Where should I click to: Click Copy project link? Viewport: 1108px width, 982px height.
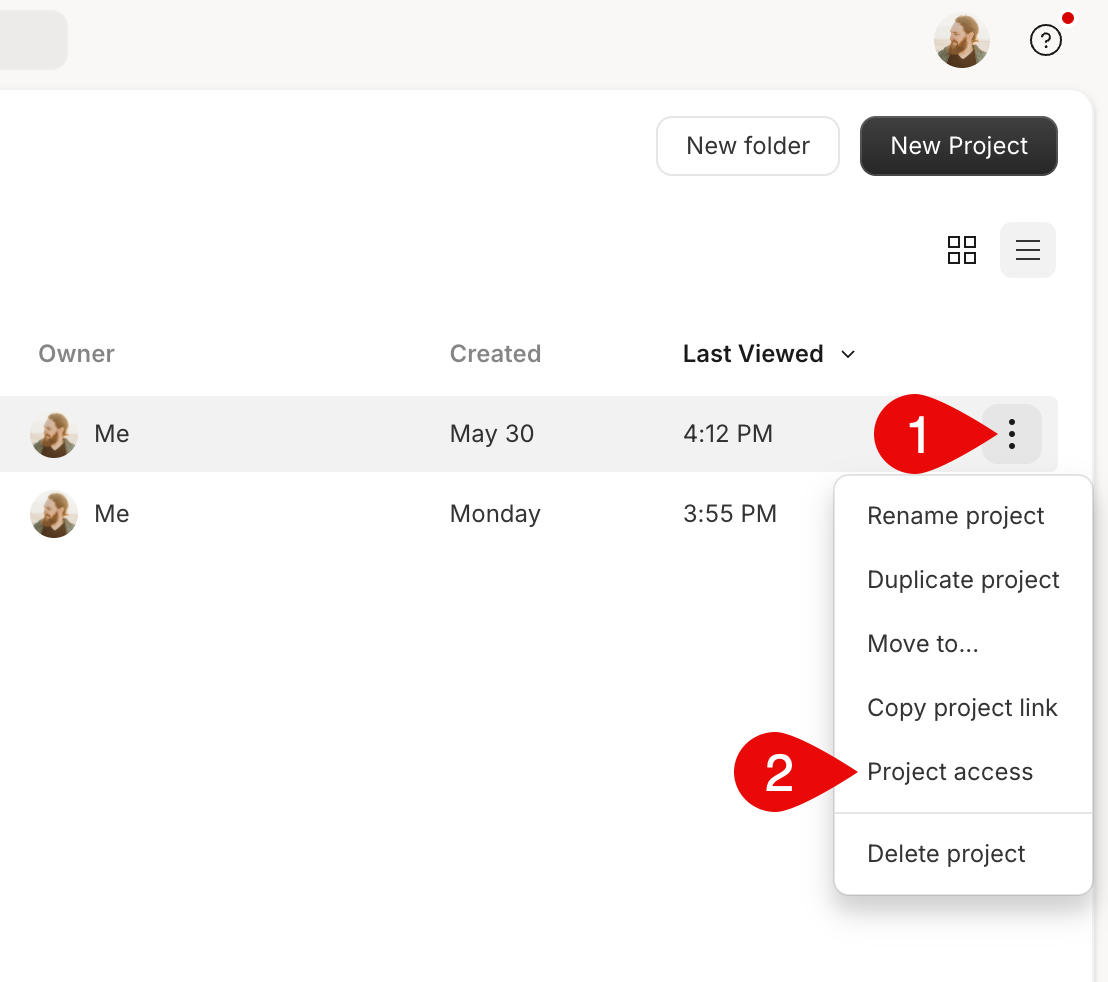pyautogui.click(x=961, y=708)
